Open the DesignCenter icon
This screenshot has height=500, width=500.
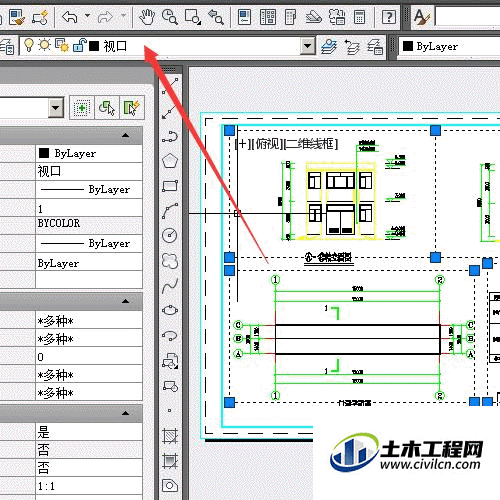coord(267,17)
